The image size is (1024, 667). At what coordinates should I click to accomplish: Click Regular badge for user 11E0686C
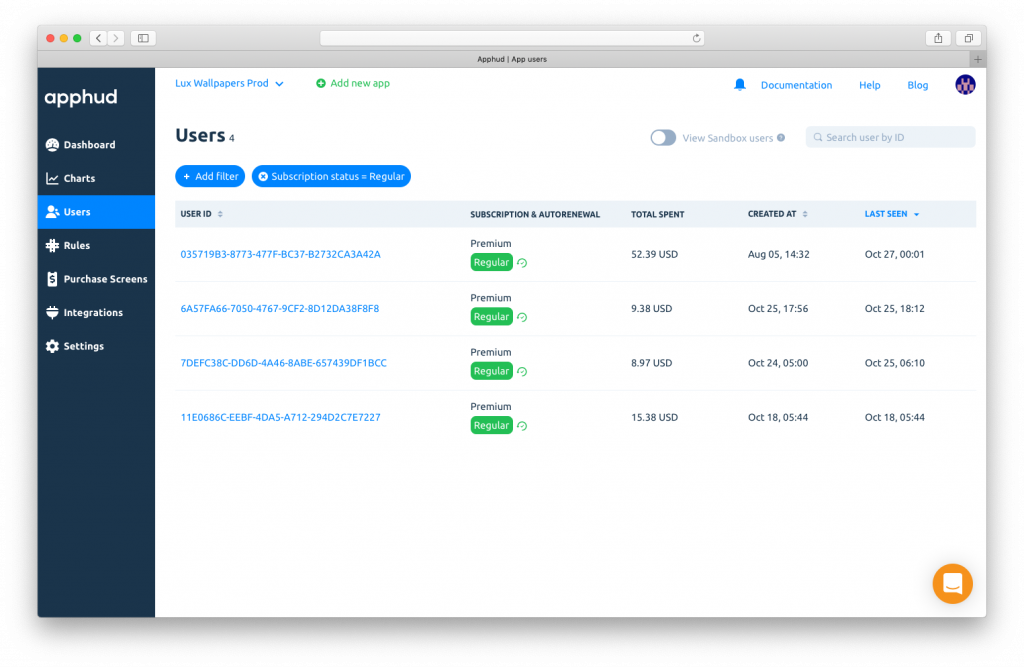pyautogui.click(x=491, y=425)
